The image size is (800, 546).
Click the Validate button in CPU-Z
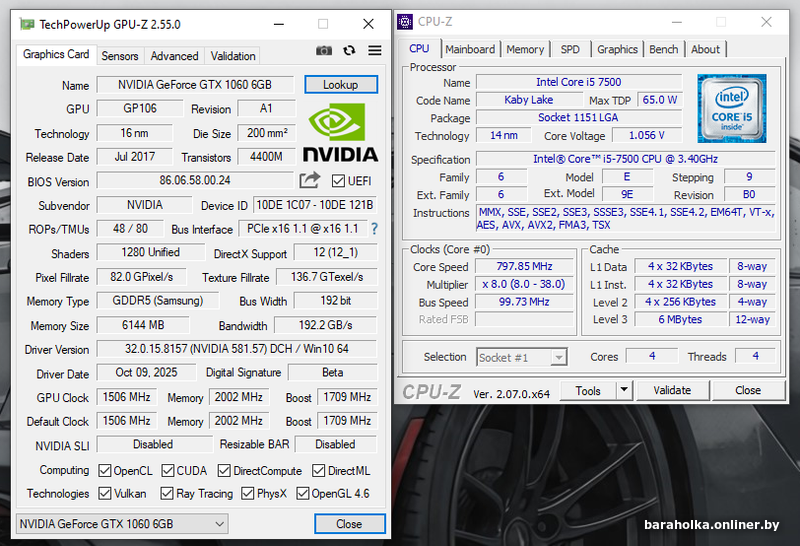tap(672, 390)
